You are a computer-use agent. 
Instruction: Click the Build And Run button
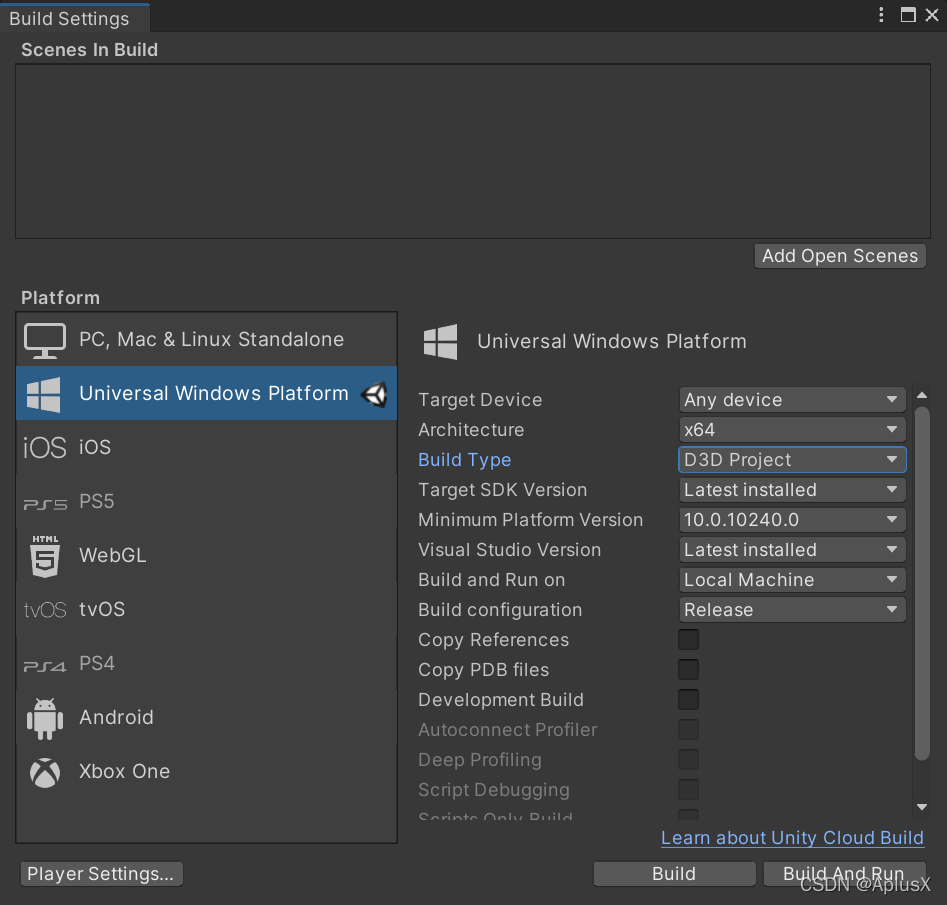pyautogui.click(x=846, y=873)
